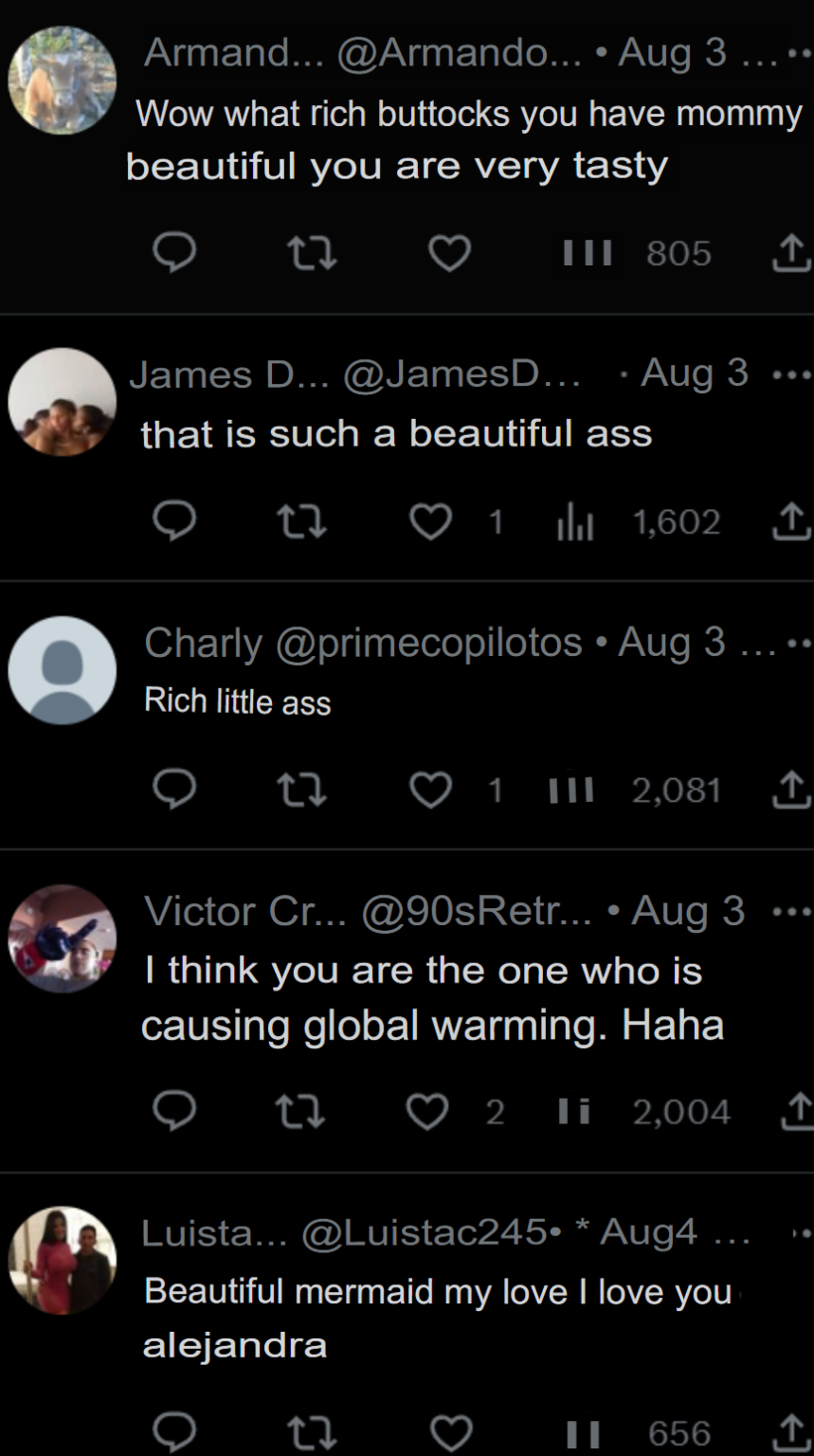Like Armando's tweet
The image size is (814, 1456).
[x=449, y=253]
